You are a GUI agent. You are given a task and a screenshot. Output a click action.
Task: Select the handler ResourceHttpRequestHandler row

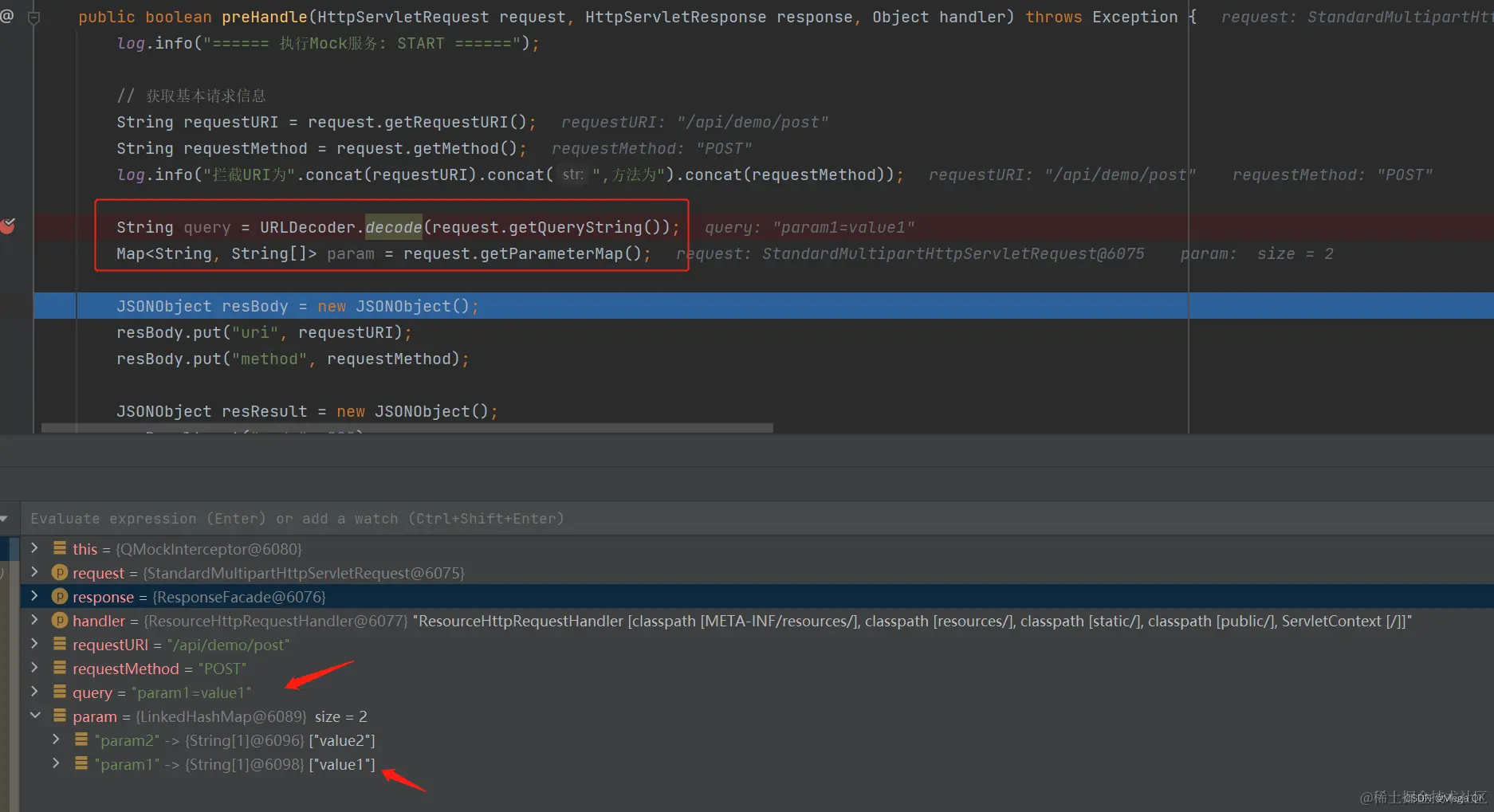coord(756,621)
